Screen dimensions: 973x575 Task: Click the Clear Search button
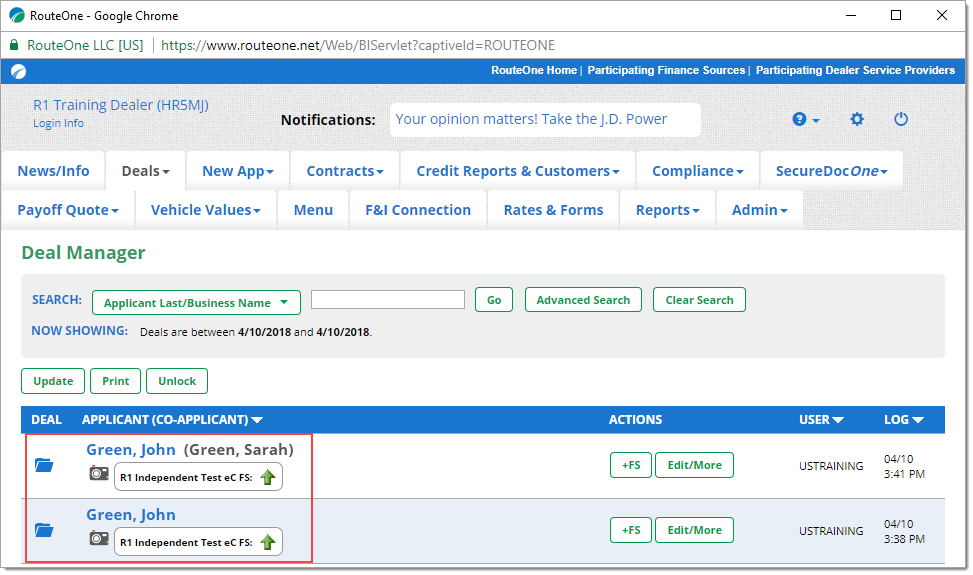[x=699, y=300]
